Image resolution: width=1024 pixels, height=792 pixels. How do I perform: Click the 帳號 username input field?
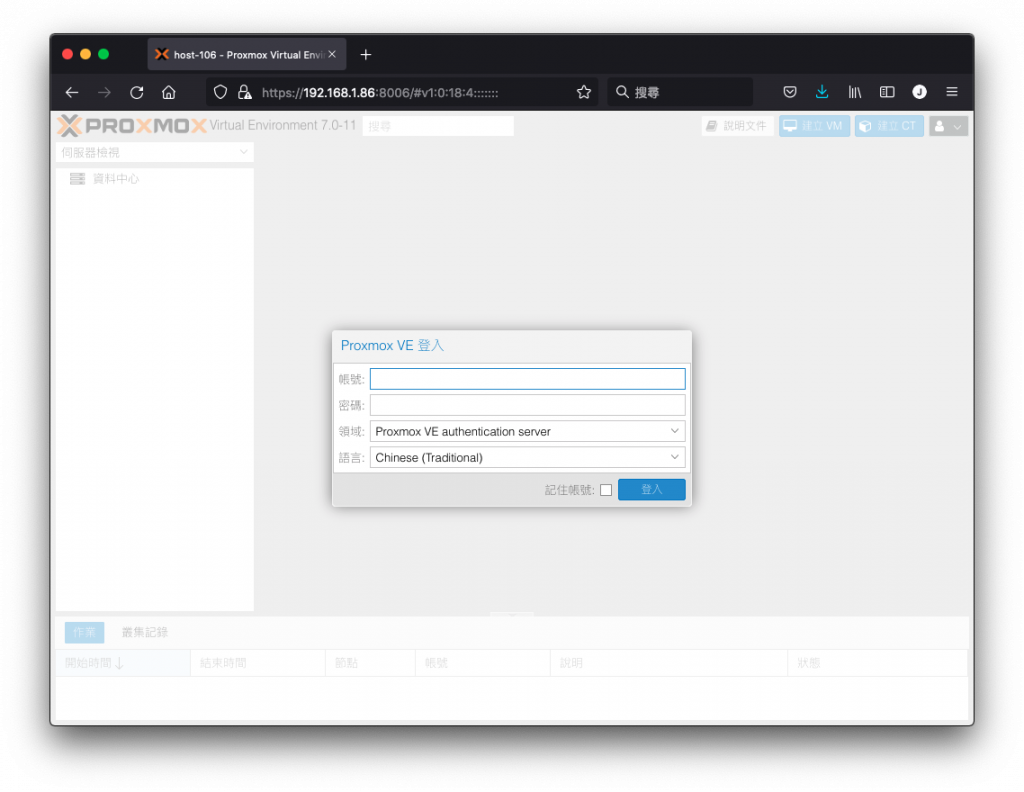coord(528,379)
